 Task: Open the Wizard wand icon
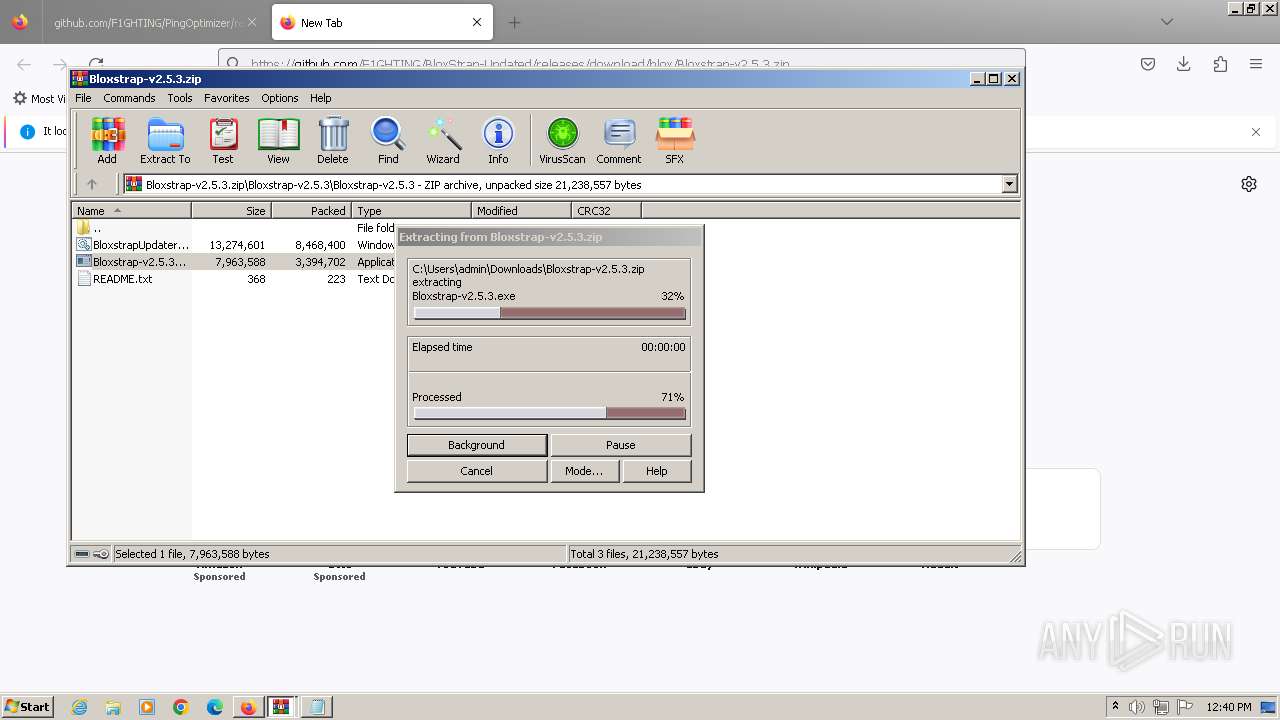pyautogui.click(x=443, y=140)
